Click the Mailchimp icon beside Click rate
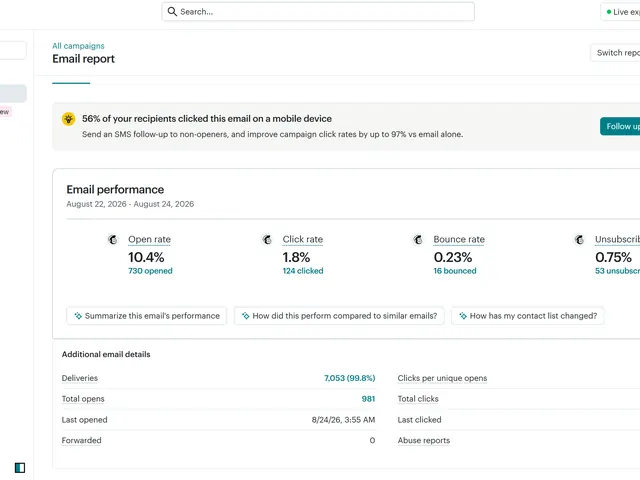This screenshot has height=480, width=640. click(x=267, y=239)
